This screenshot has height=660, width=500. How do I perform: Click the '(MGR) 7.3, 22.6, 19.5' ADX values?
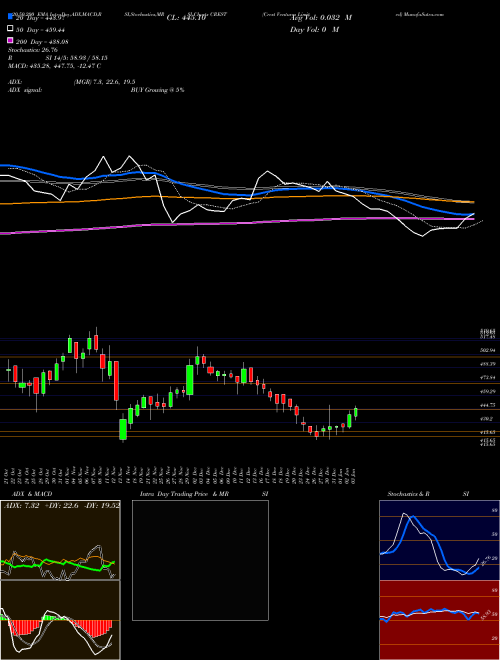coord(104,82)
